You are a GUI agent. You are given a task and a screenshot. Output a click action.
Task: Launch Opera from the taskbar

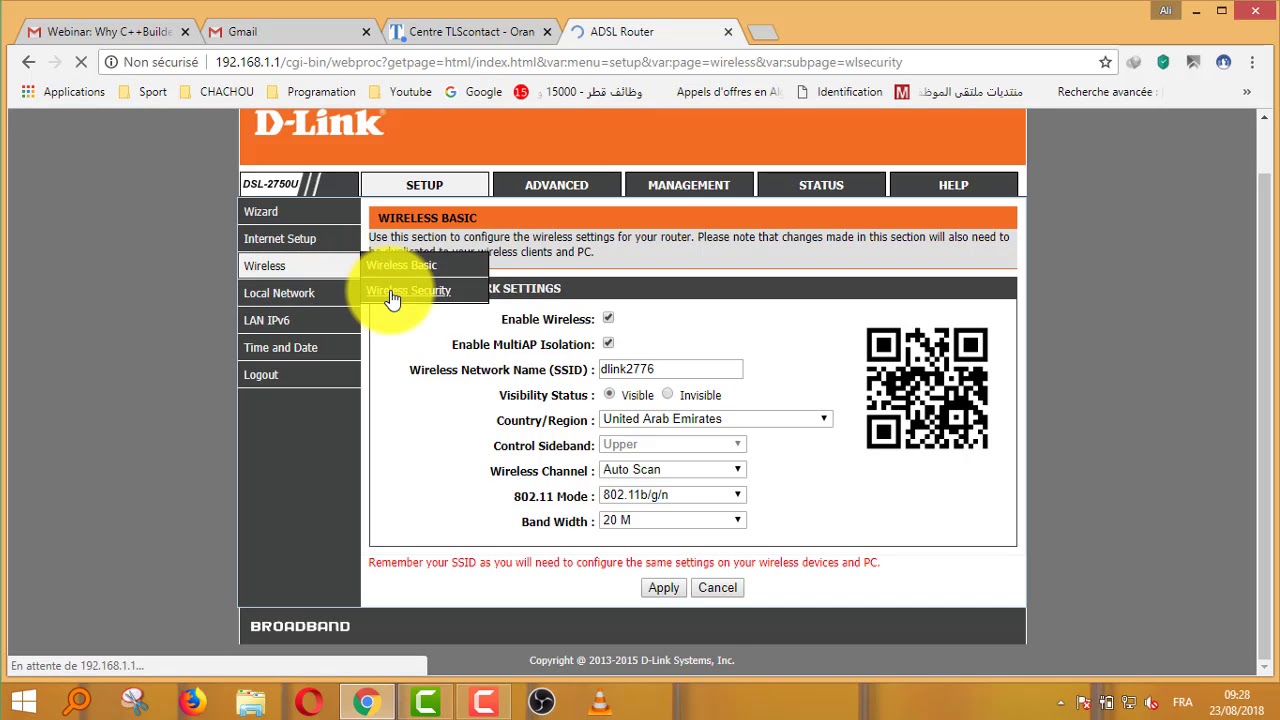[309, 701]
